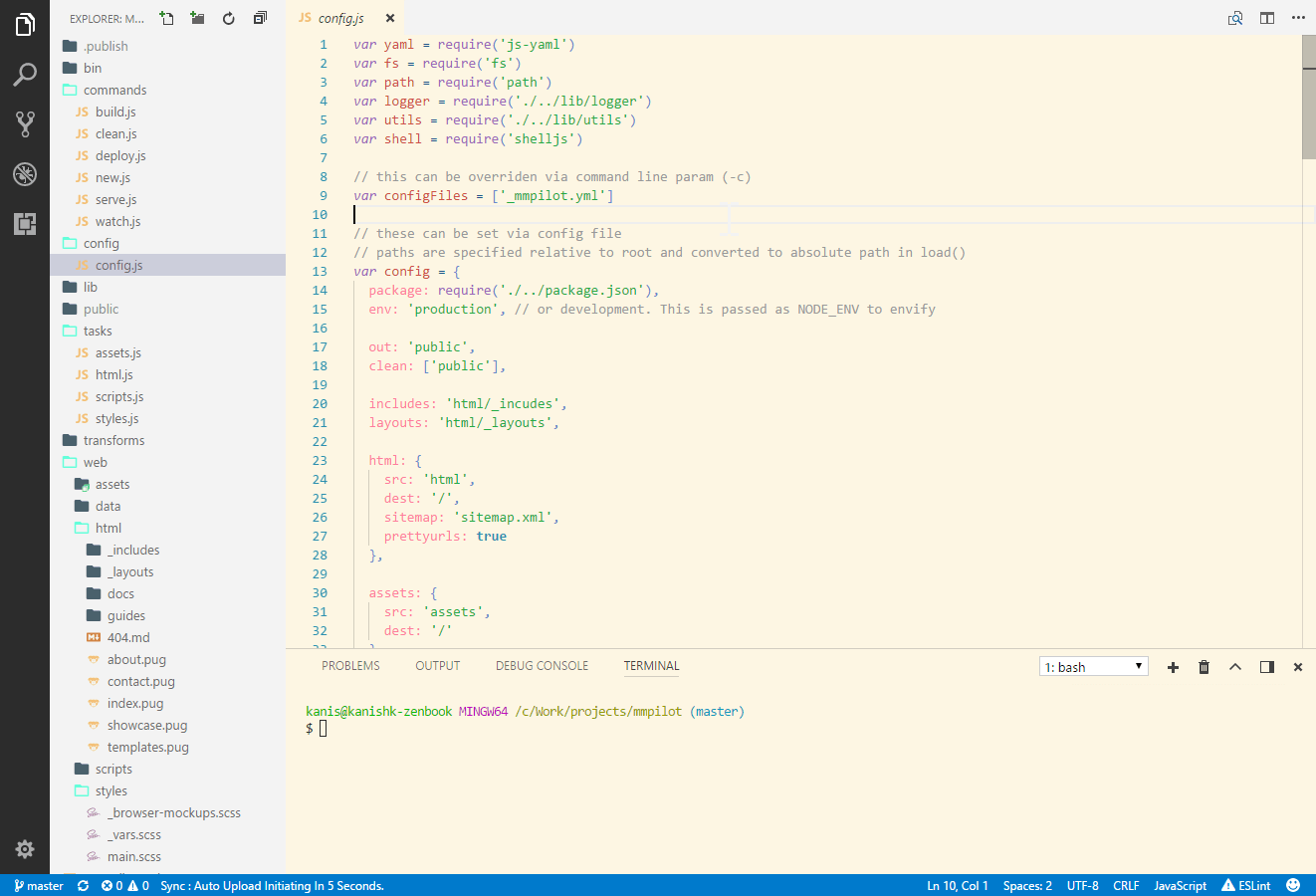Open the DEBUG CONSOLE tab
Screen dimensions: 1316x896
click(542, 666)
